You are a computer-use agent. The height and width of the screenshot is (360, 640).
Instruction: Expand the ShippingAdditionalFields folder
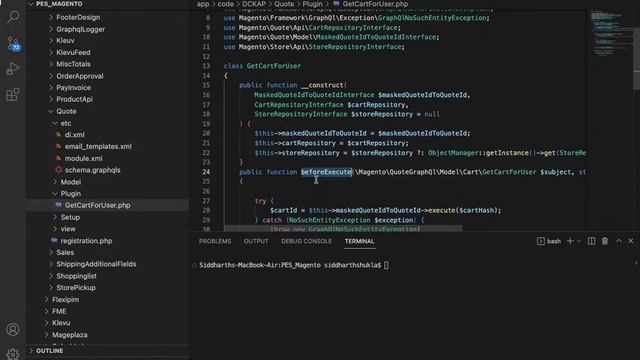[96, 264]
